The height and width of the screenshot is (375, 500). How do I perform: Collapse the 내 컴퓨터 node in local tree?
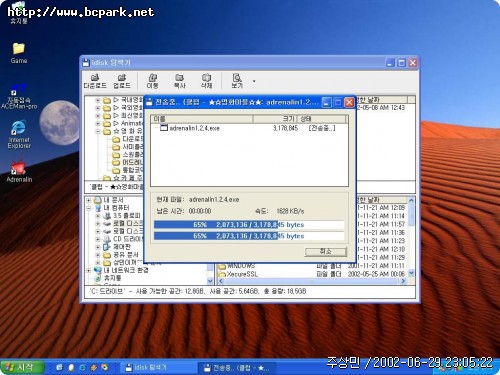pyautogui.click(x=89, y=208)
